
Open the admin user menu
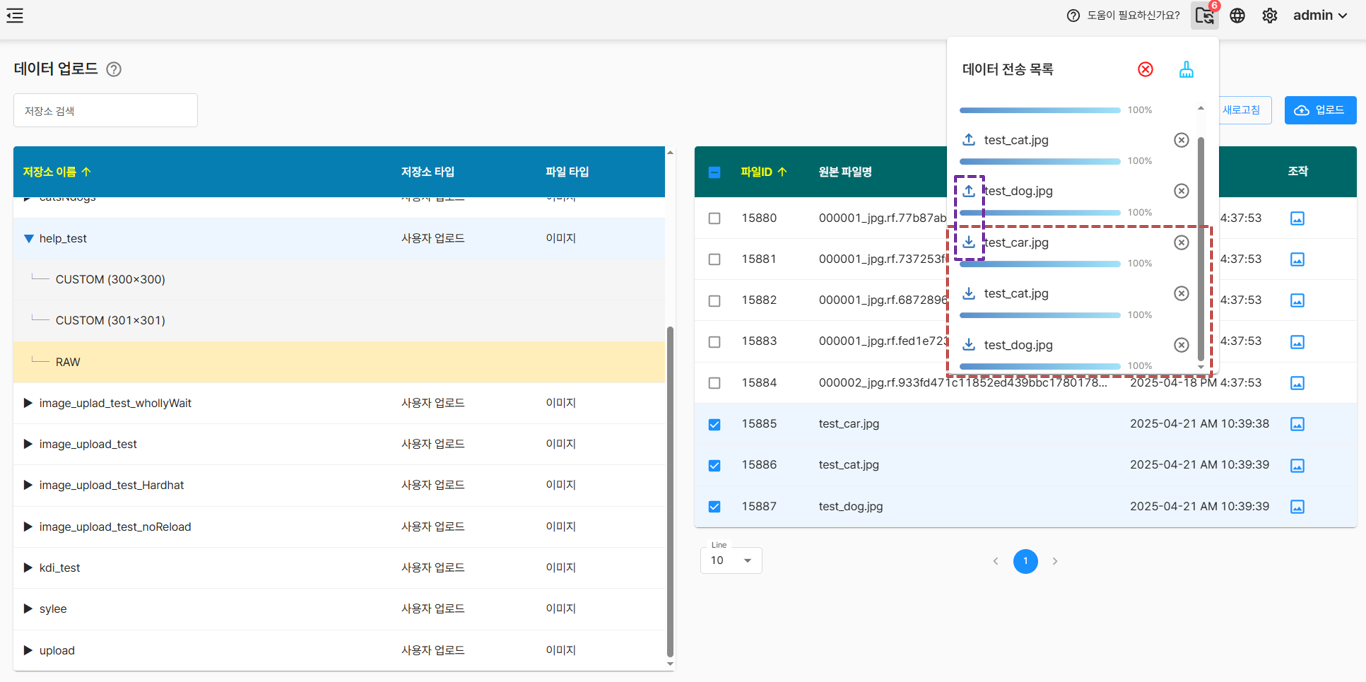[x=1320, y=16]
